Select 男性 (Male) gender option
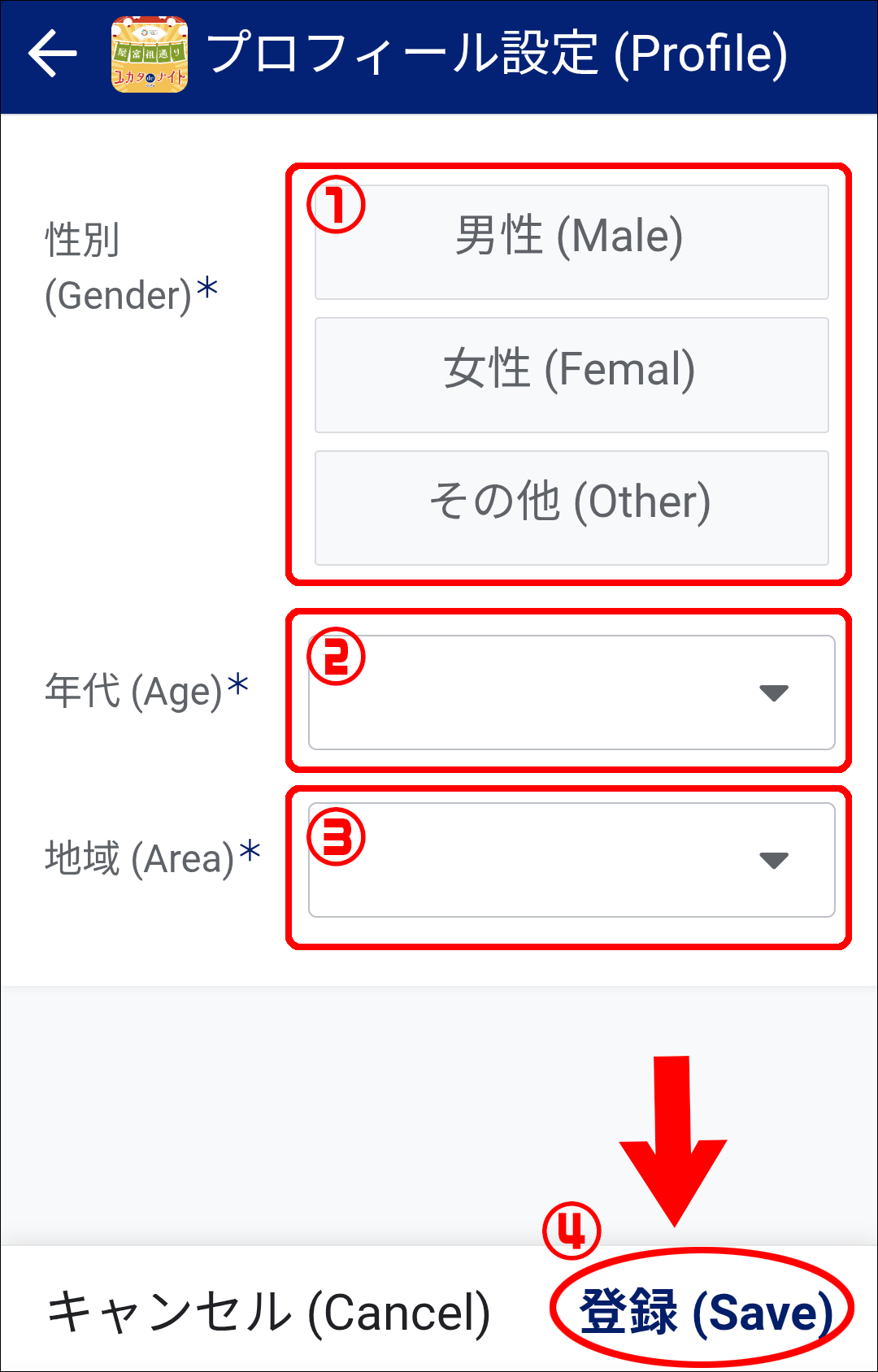Screen dimensions: 878x1372 (571, 241)
